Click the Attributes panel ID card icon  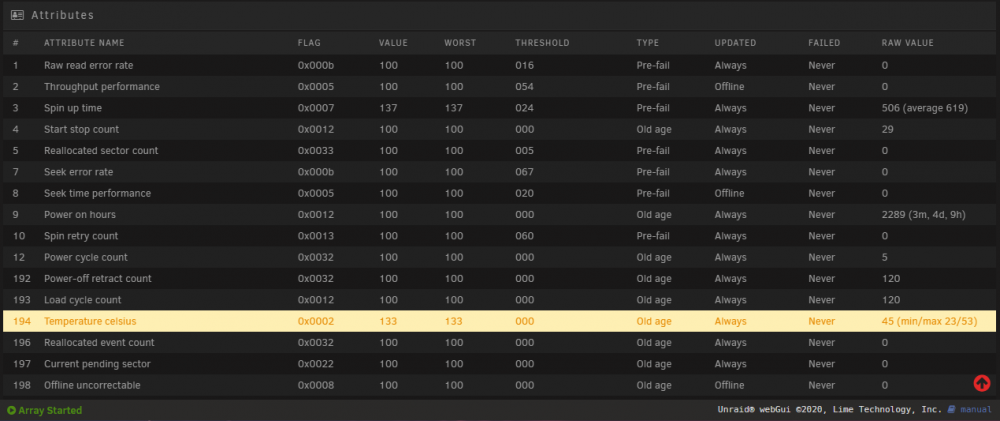(x=17, y=15)
